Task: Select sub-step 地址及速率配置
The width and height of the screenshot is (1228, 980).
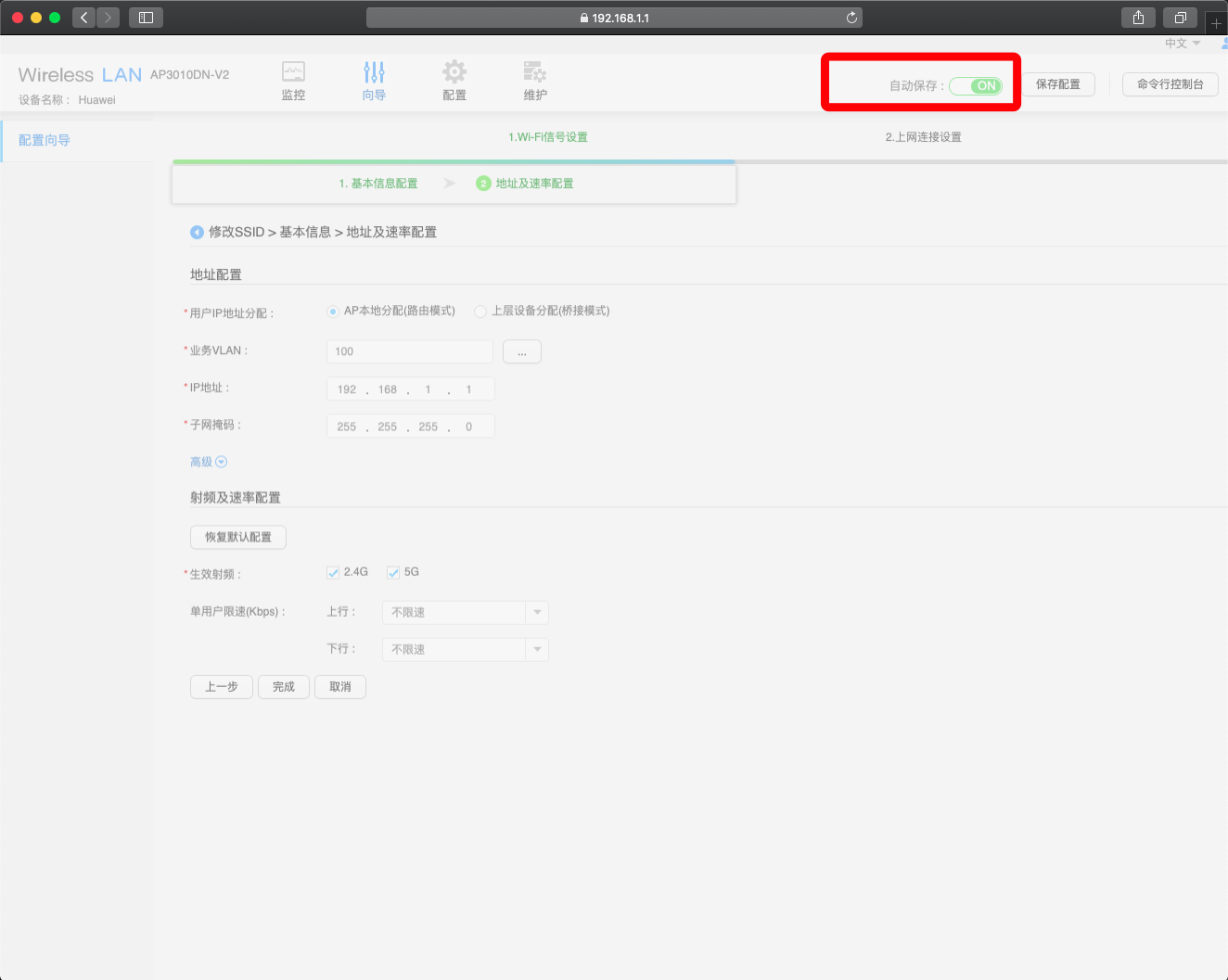Action: [525, 184]
